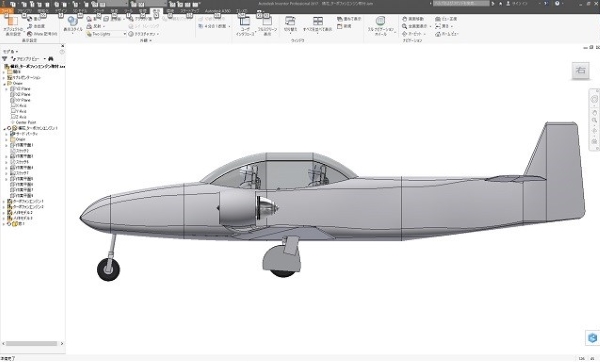The width and height of the screenshot is (600, 362).
Task: Open Two Lights lighting style dropdown
Action: pos(106,34)
